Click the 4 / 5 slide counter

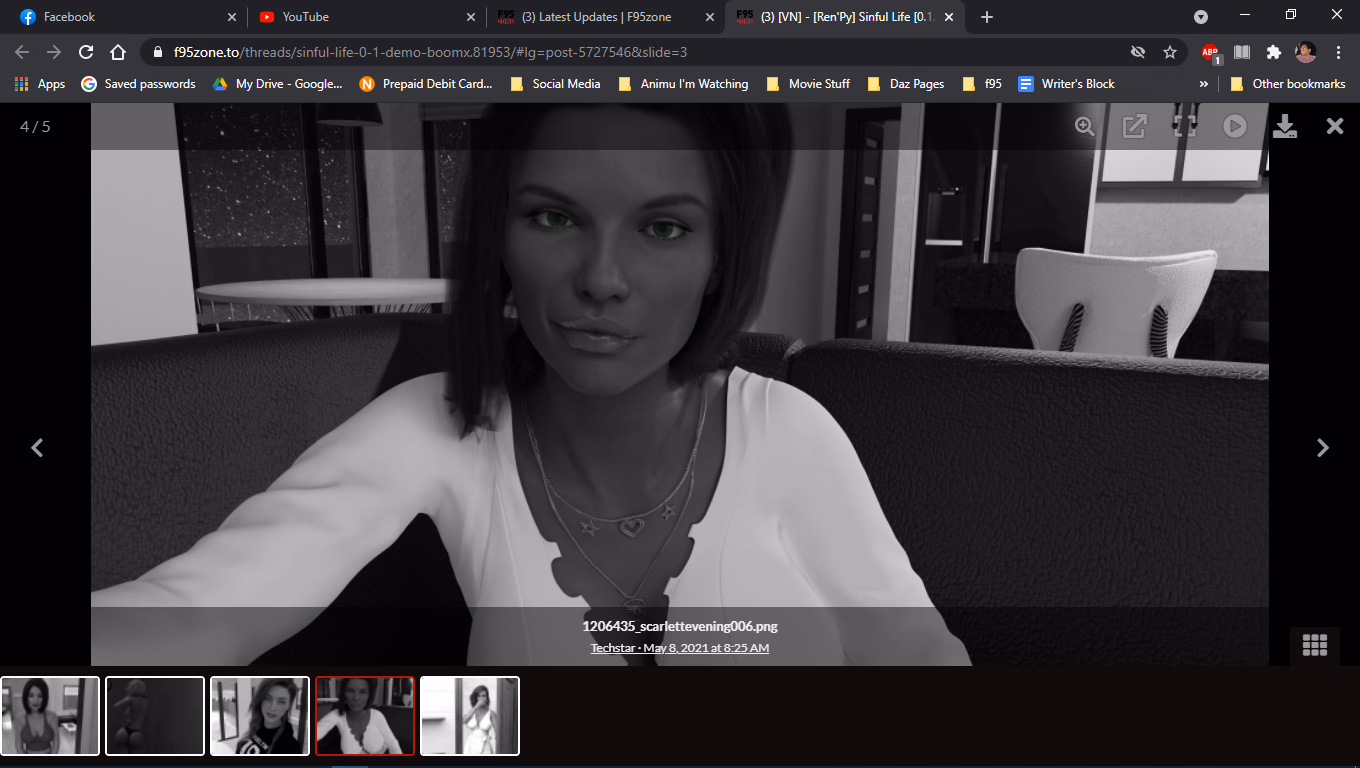[35, 126]
